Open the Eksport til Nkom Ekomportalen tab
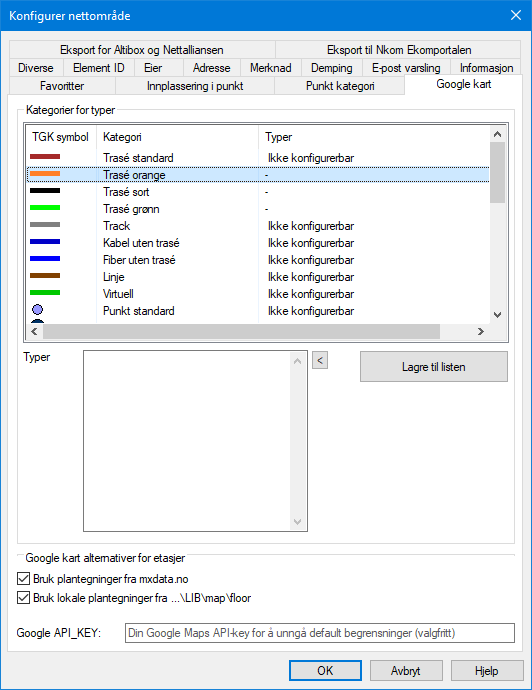 [399, 50]
